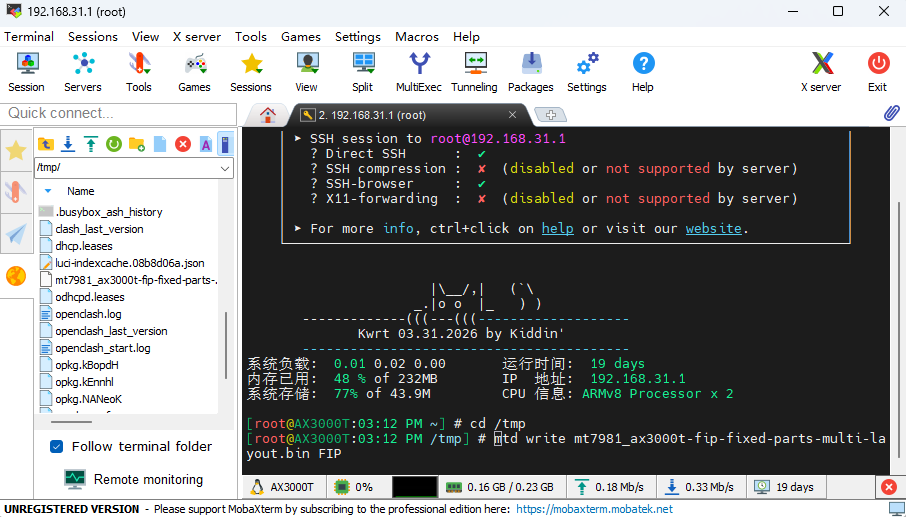Click the Quick connect input field

point(118,113)
